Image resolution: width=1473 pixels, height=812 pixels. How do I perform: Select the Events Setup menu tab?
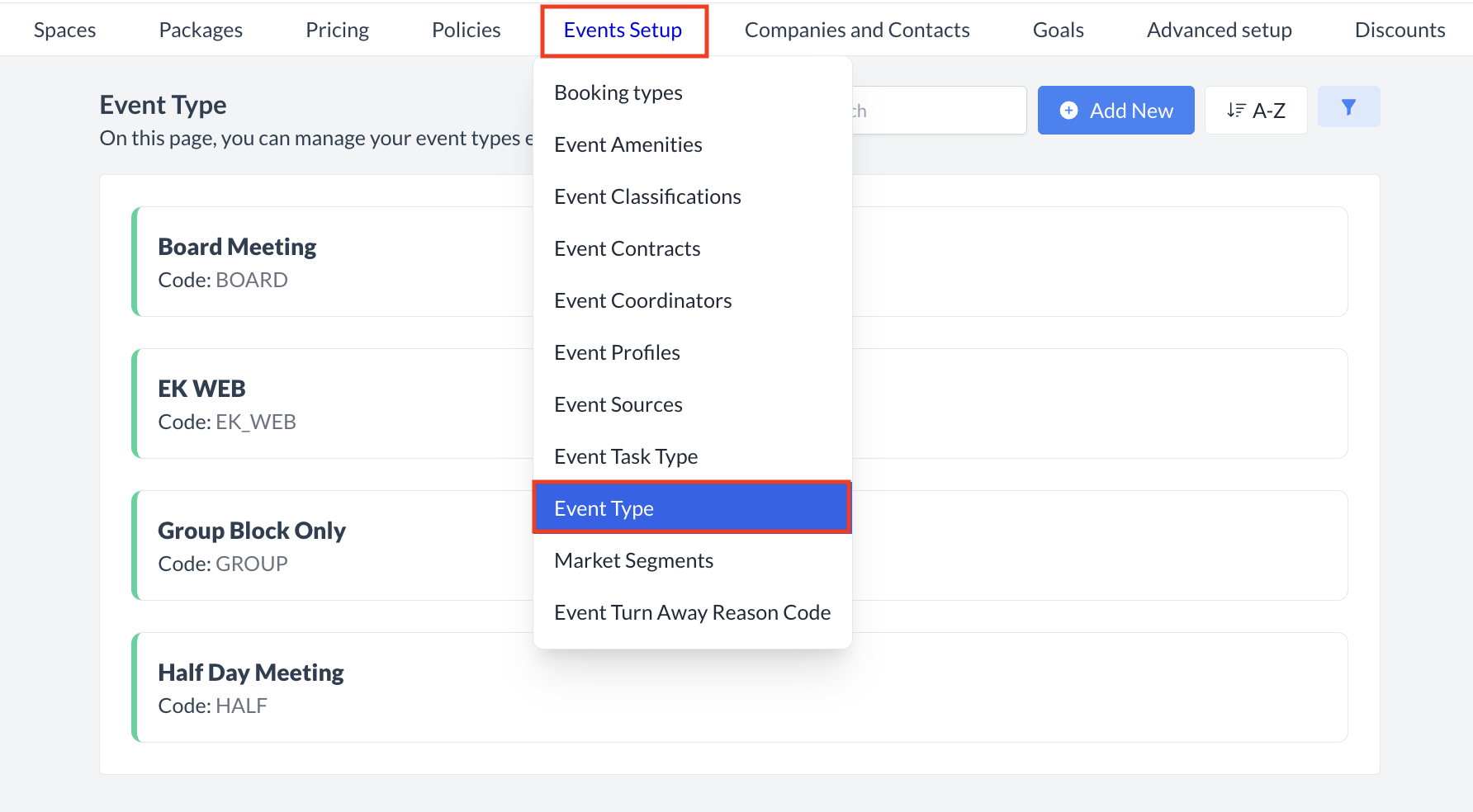[x=623, y=29]
